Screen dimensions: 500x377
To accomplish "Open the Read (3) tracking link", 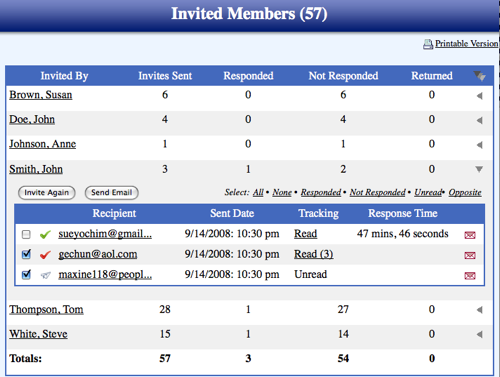I will click(314, 254).
